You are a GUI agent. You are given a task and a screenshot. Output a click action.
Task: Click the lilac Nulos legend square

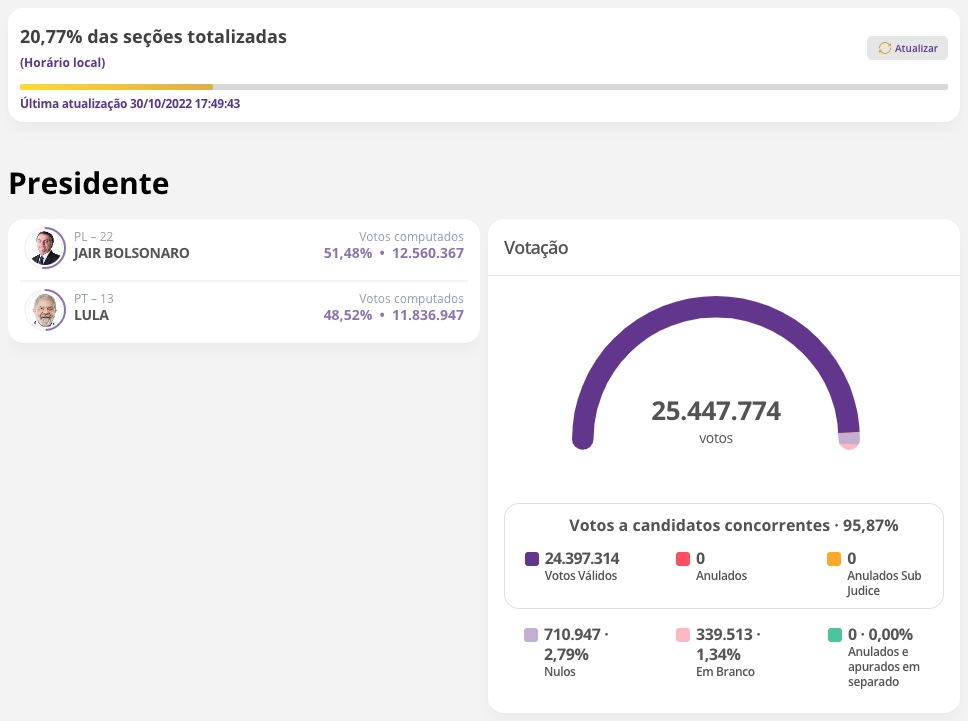(532, 634)
